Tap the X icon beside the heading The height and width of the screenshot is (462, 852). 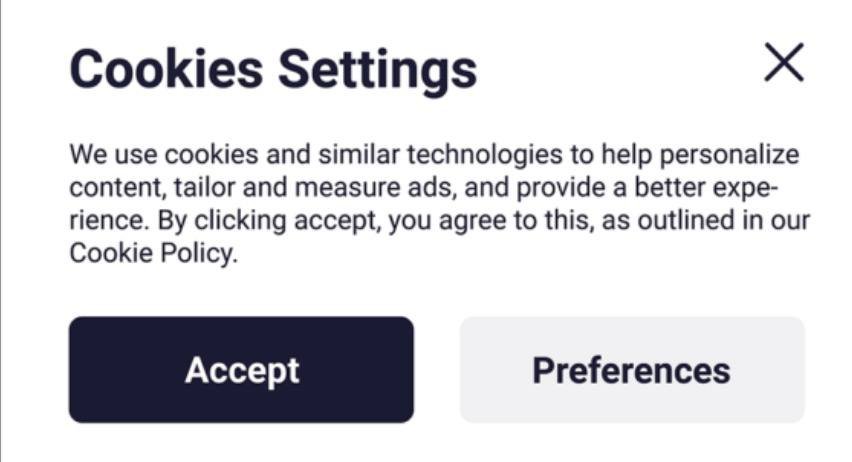[x=783, y=64]
